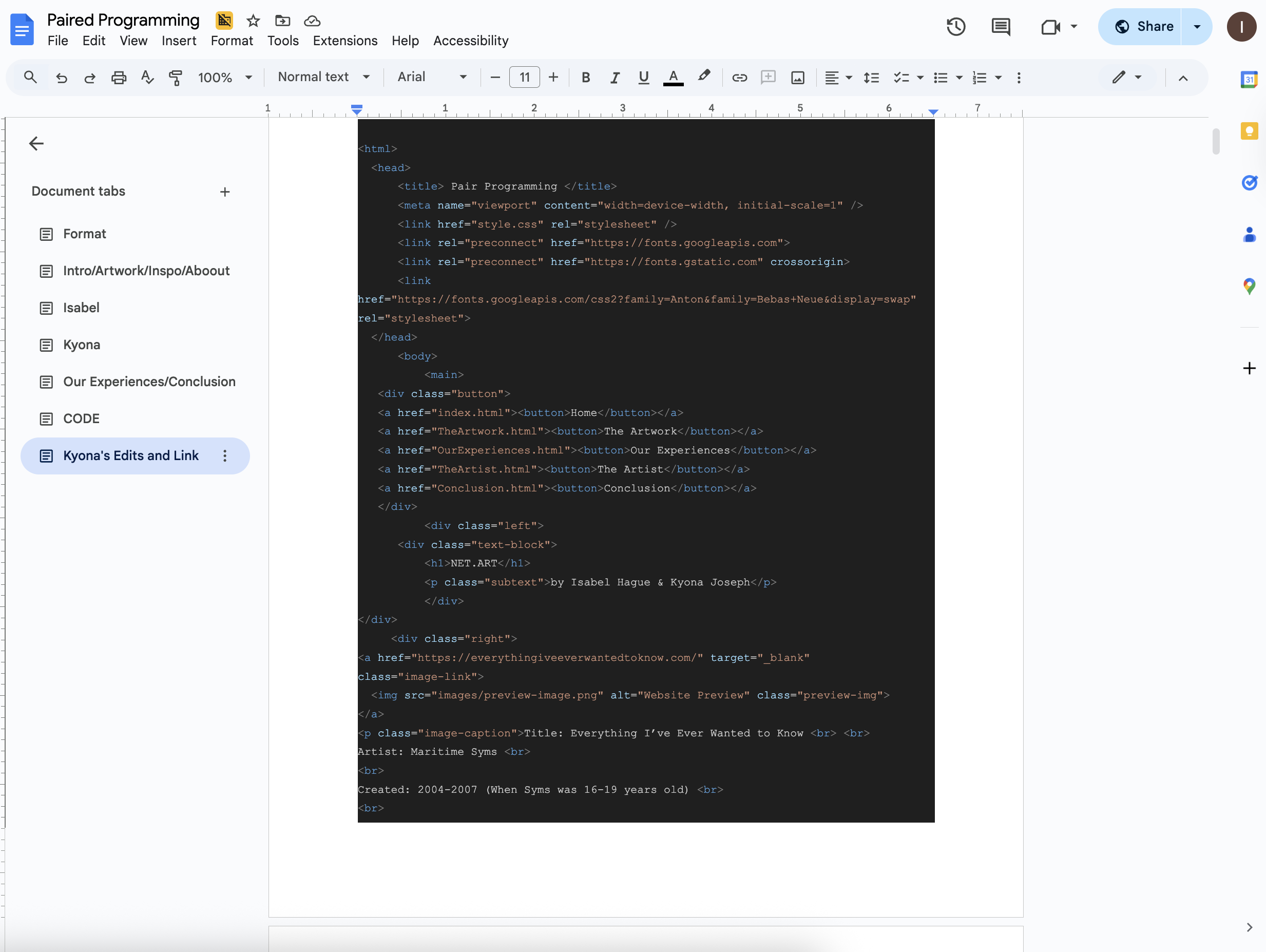Viewport: 1266px width, 952px height.
Task: Toggle italic formatting
Action: coord(615,78)
